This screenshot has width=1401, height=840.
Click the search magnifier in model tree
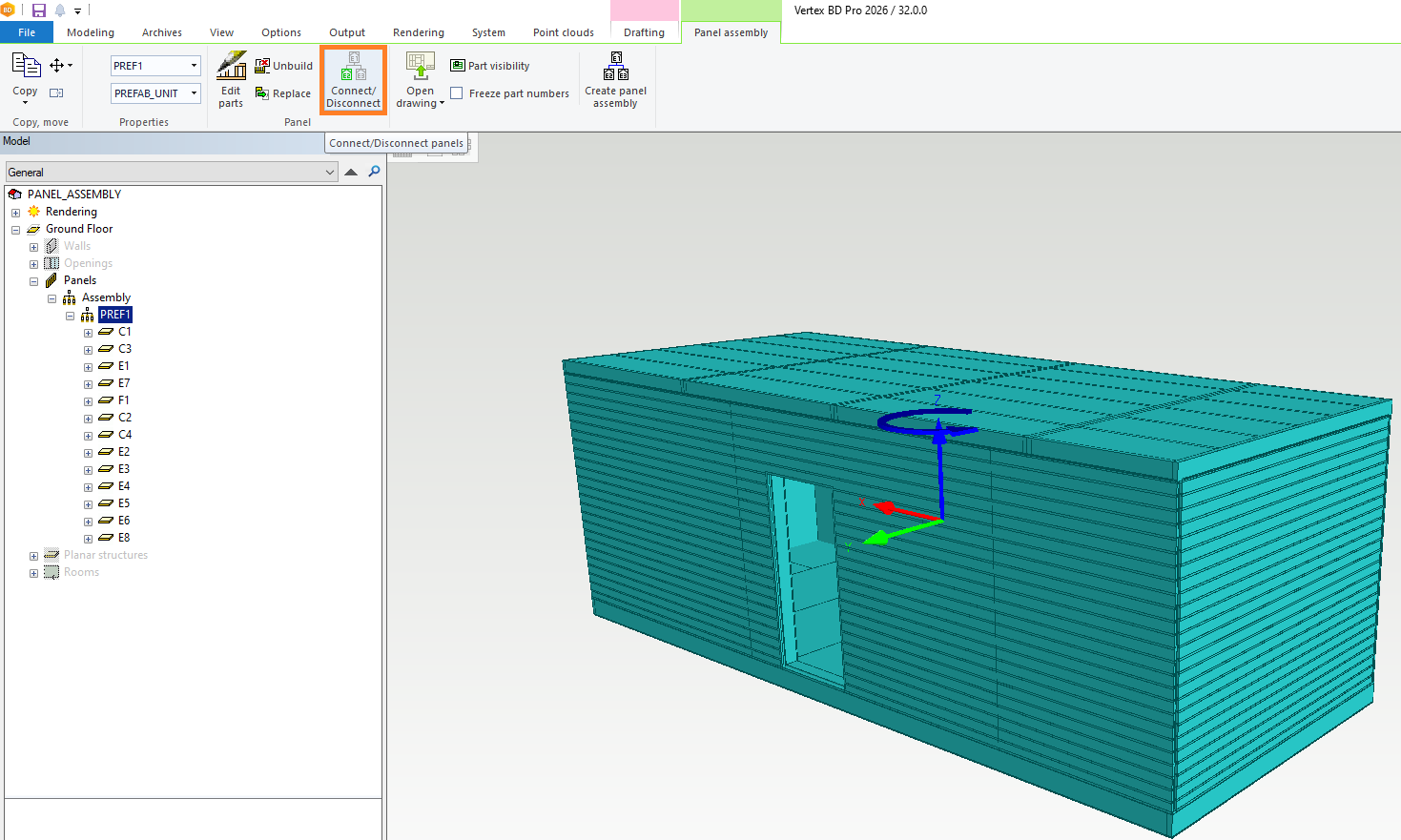374,172
